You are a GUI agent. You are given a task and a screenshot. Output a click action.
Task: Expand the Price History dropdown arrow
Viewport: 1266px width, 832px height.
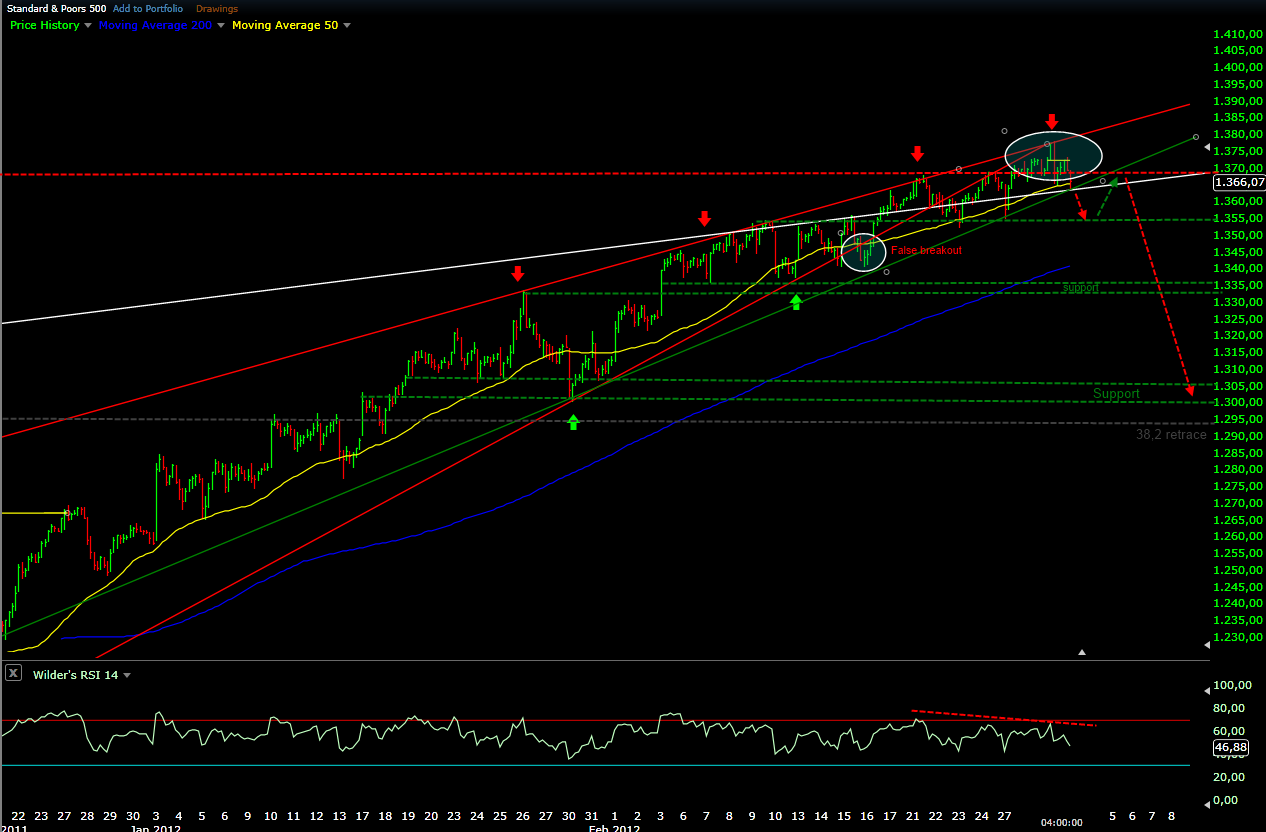[88, 25]
